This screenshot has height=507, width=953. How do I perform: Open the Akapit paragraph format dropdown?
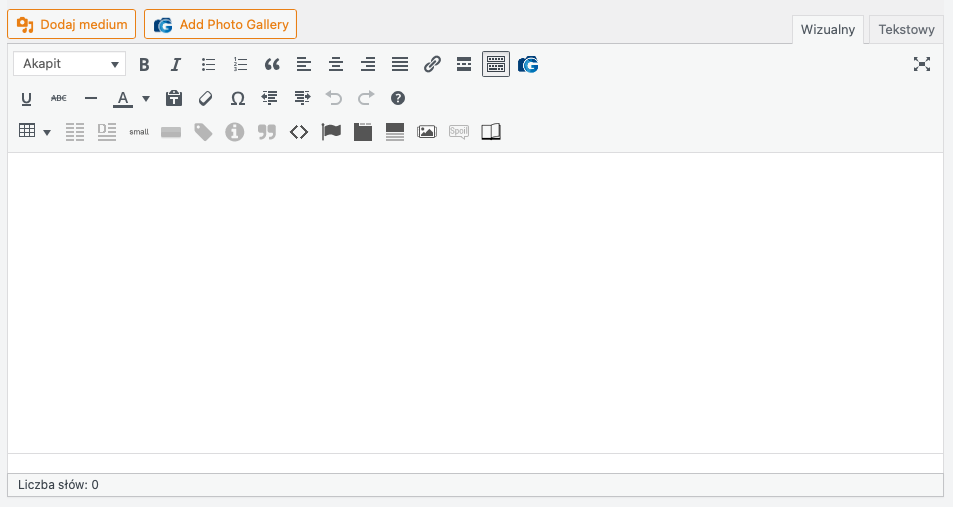tap(69, 64)
